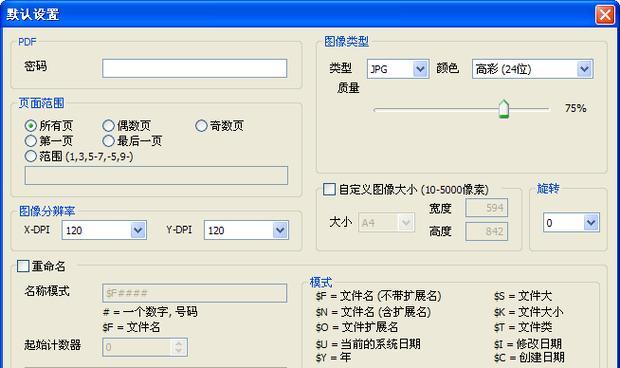Click the 宽度 594 field
620x368 pixels.
point(486,208)
